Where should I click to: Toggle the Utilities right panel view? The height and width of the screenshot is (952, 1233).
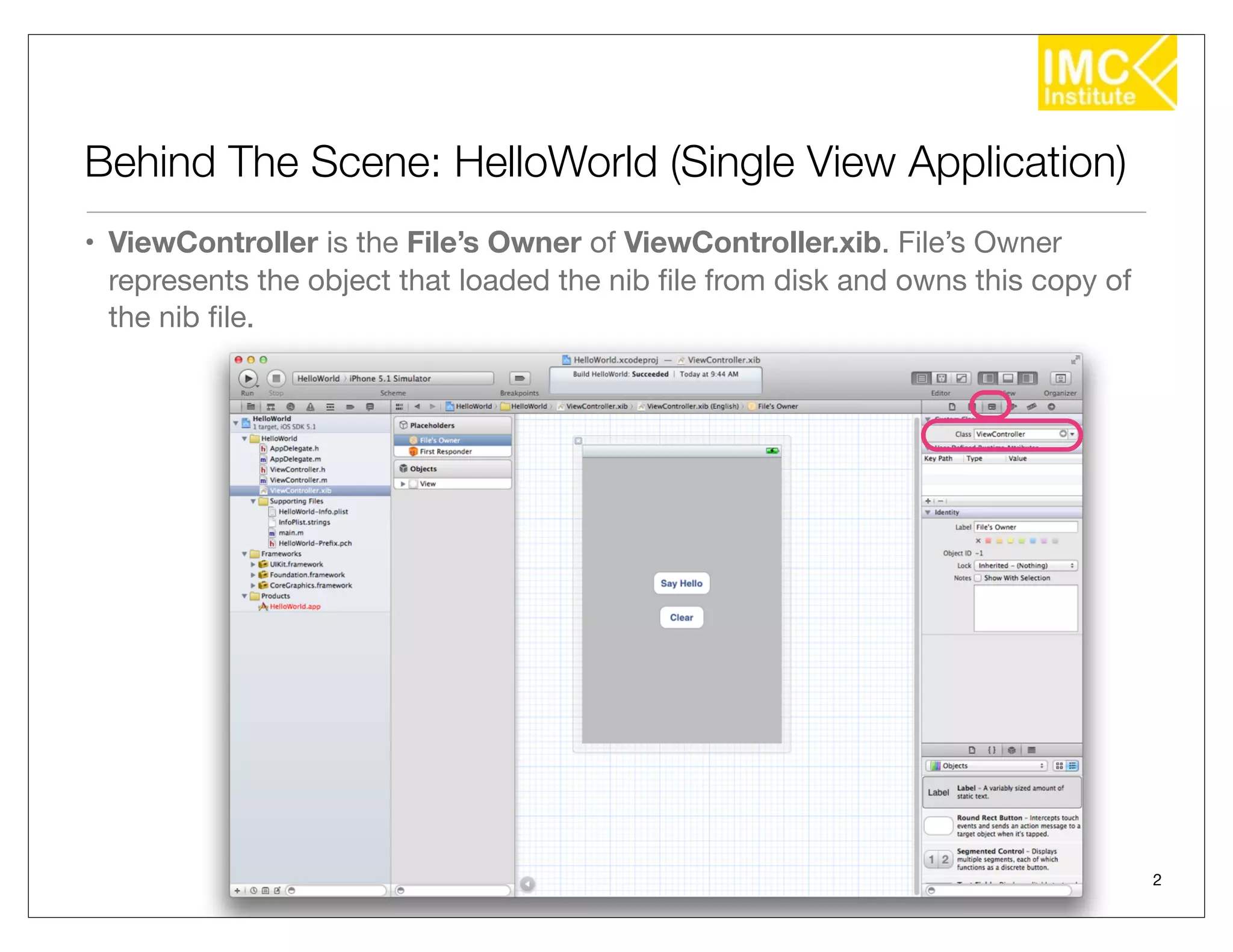pos(1028,379)
